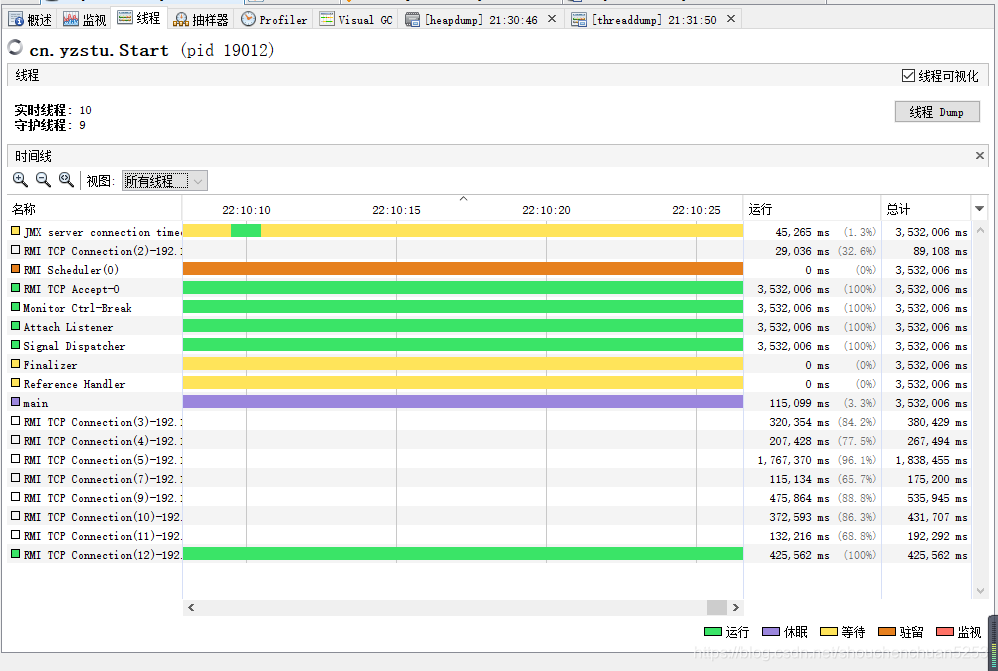Screen dimensions: 998x671
Task: Click the zoom-to-fit timeline icon
Action: (66, 180)
